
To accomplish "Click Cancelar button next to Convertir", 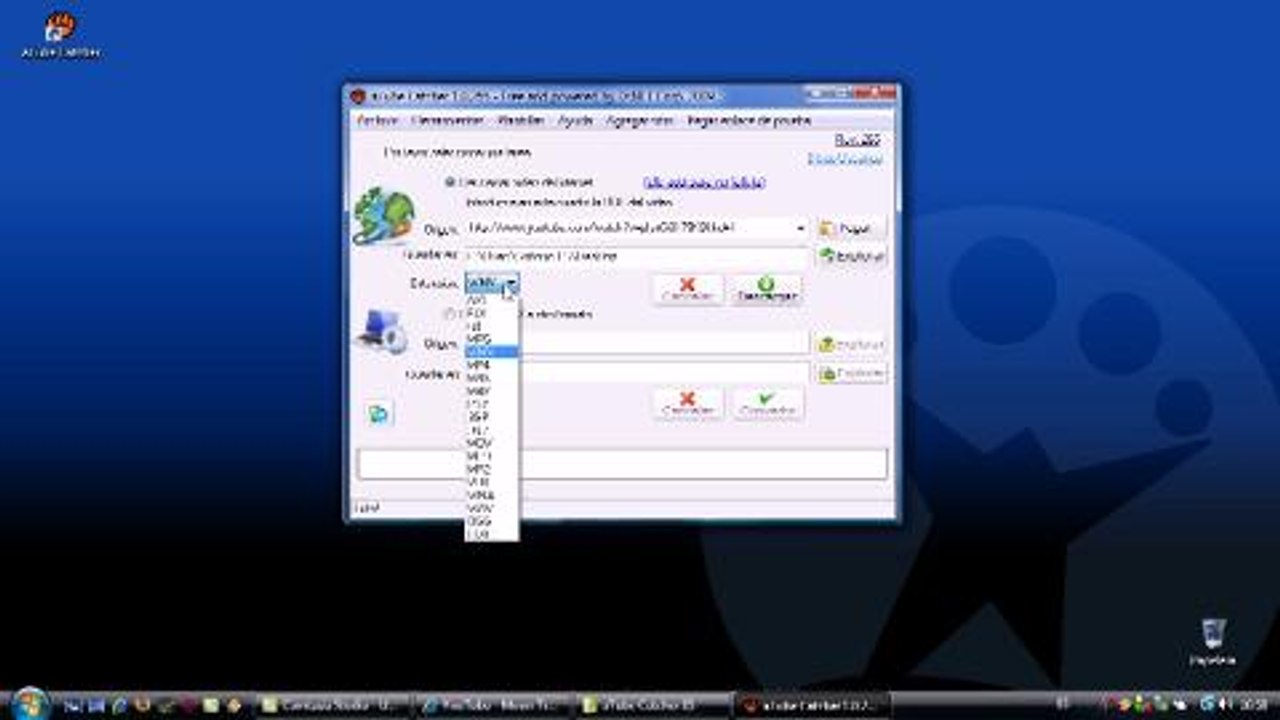I will coord(688,404).
